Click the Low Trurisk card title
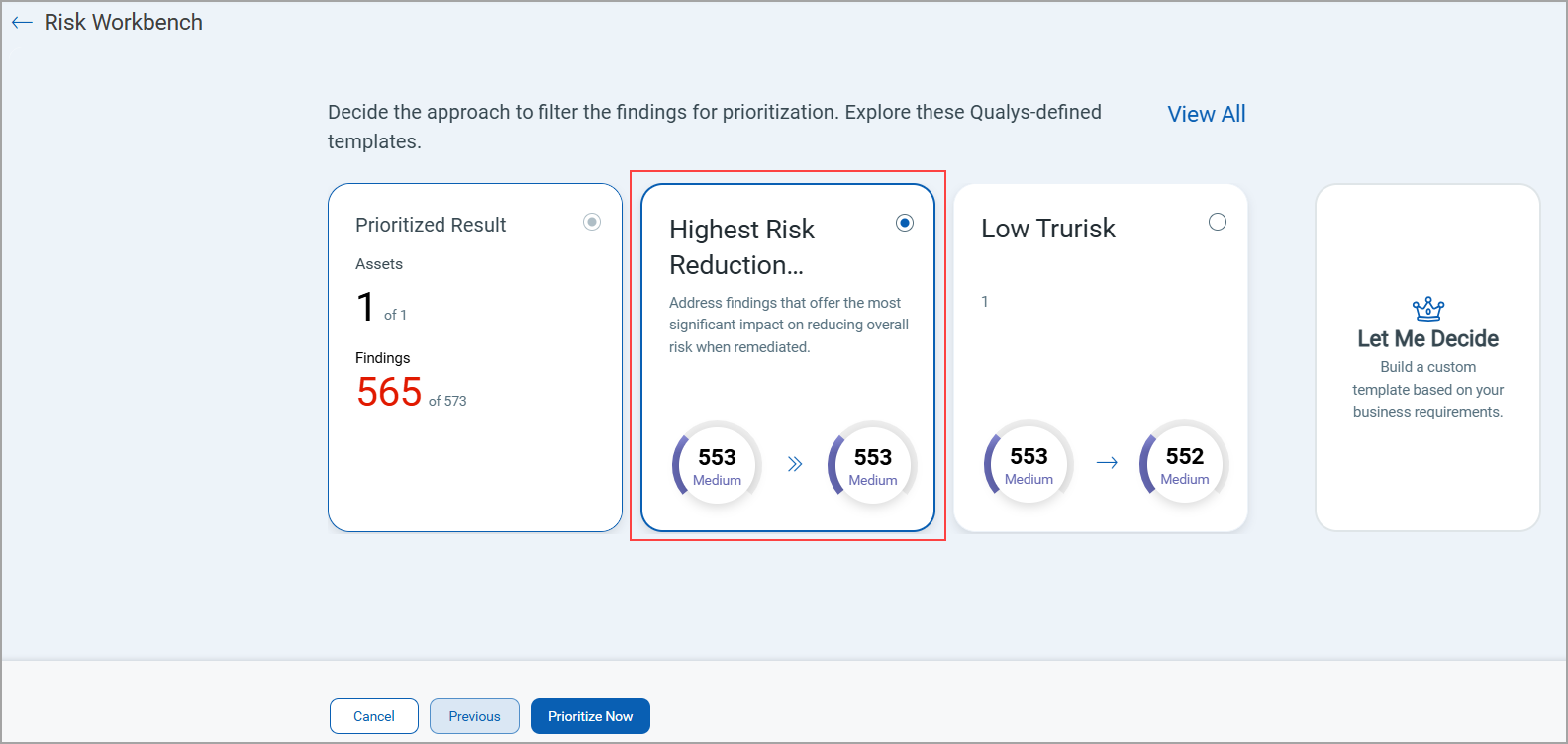The height and width of the screenshot is (744, 1568). click(x=1047, y=229)
